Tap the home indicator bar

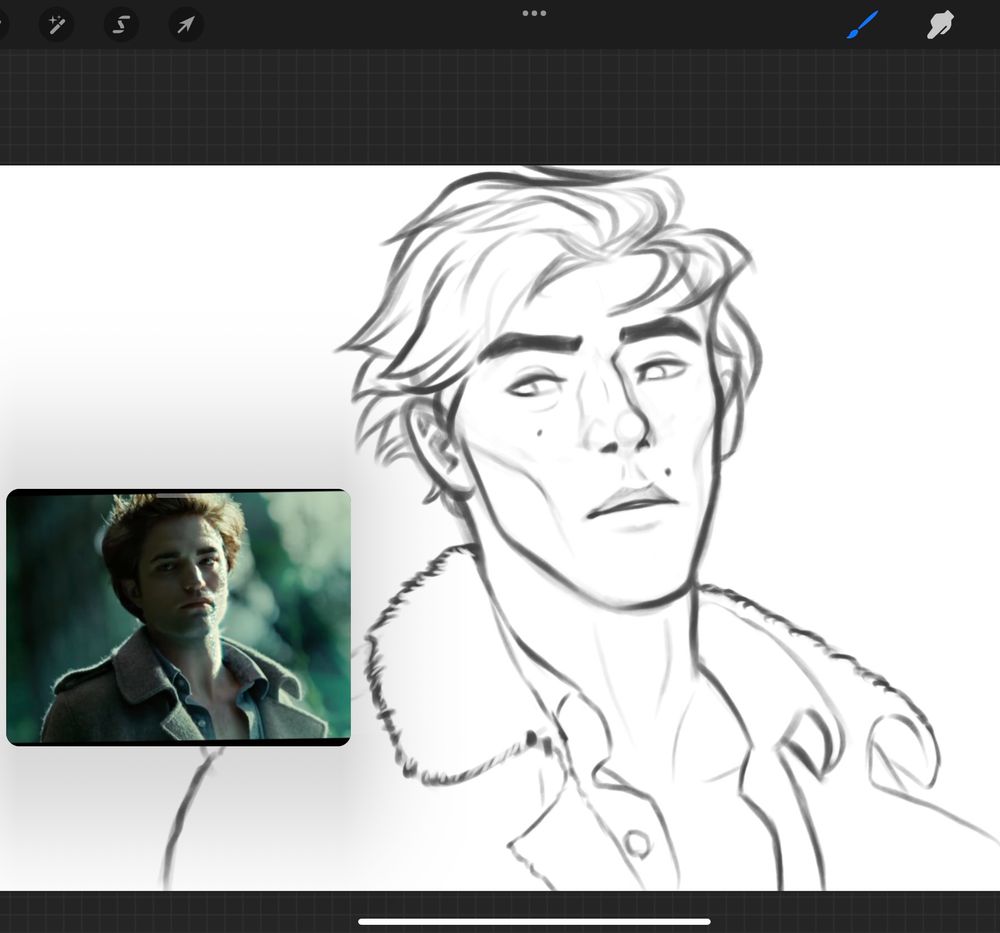pyautogui.click(x=534, y=921)
